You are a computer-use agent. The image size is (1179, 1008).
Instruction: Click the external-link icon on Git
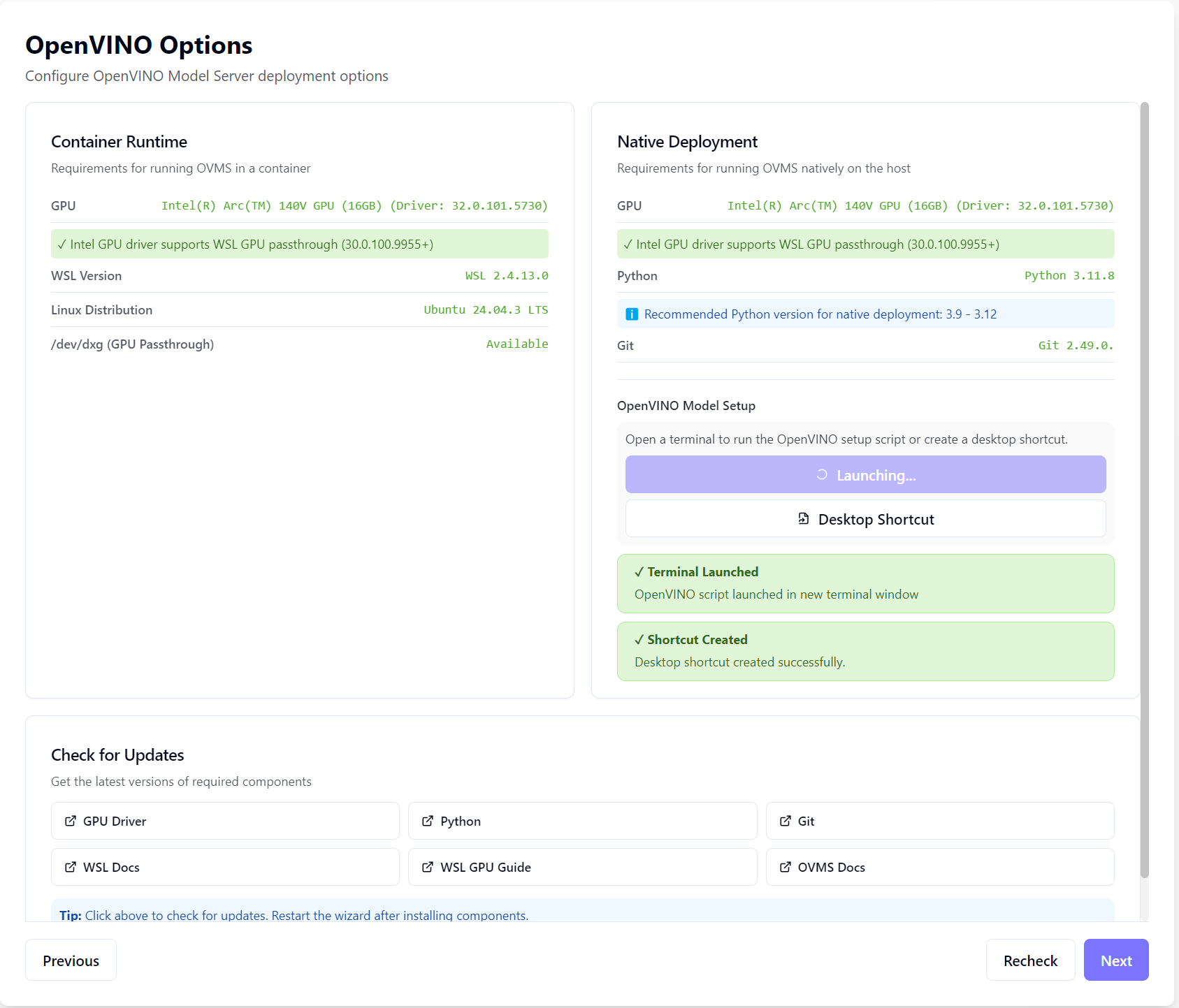[786, 821]
